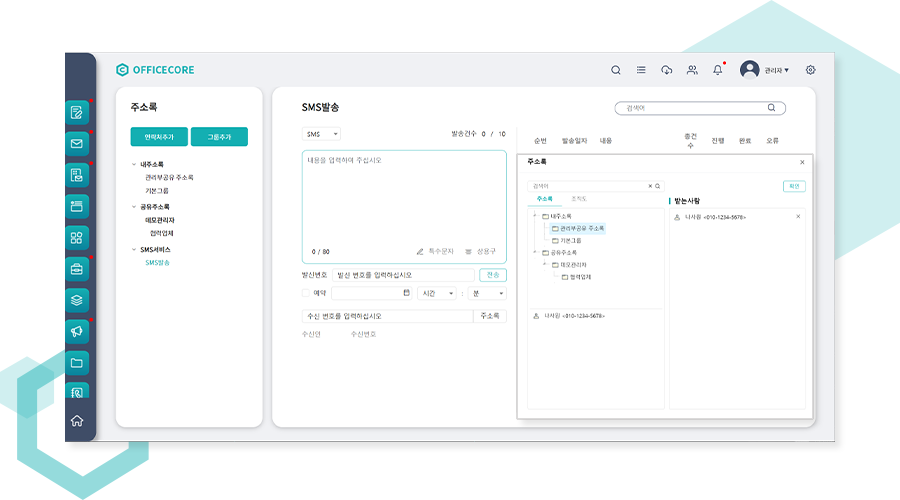Open the mail icon in left sidebar
The height and width of the screenshot is (500, 900).
pos(77,144)
